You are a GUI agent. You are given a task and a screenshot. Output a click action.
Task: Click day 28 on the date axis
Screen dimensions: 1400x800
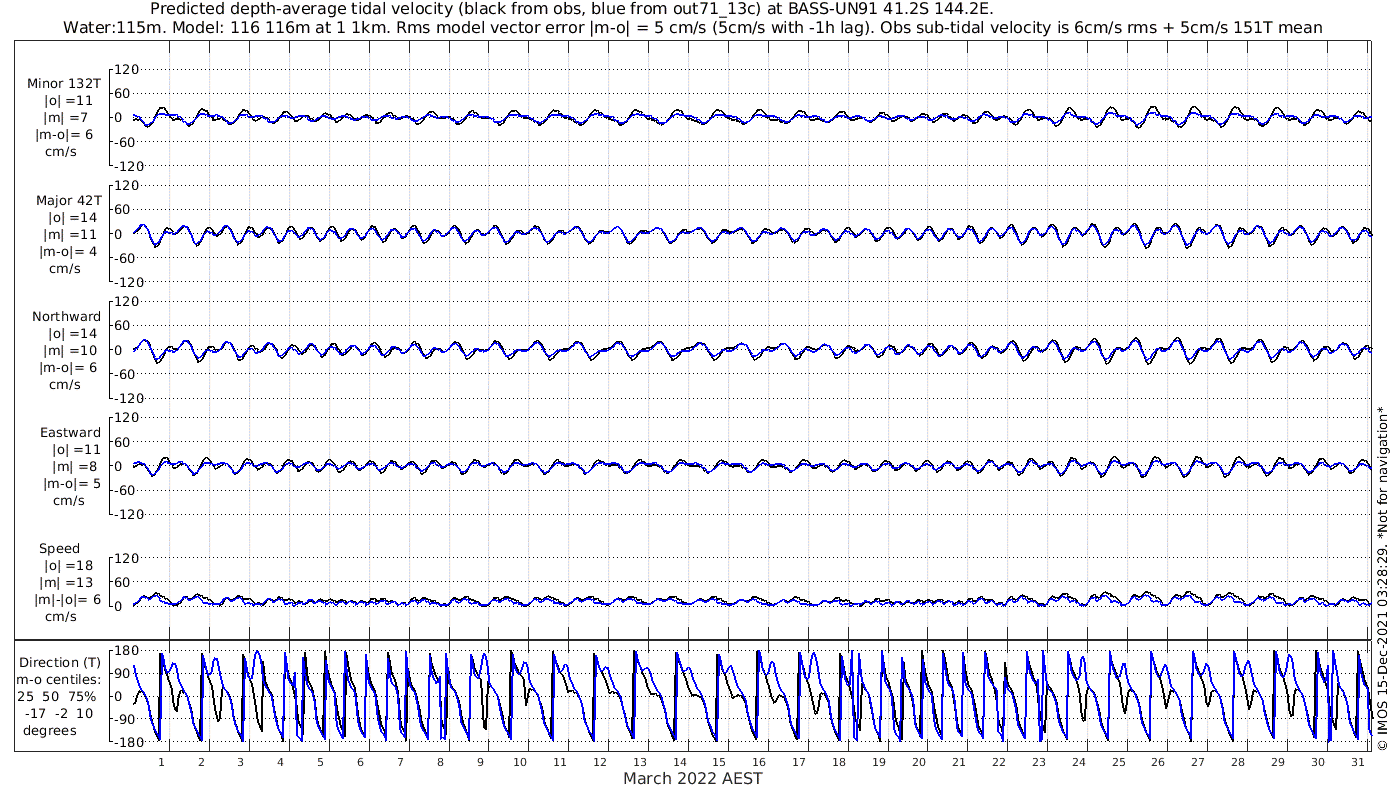[x=1238, y=762]
